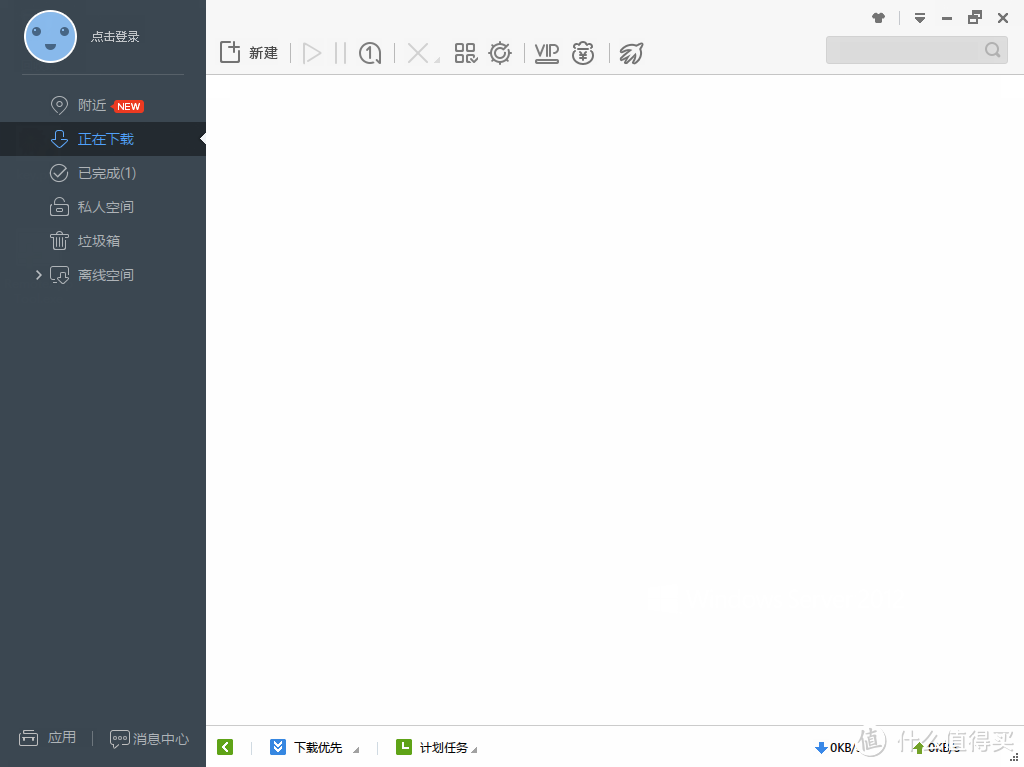The width and height of the screenshot is (1024, 767).
Task: Open the settings gear icon
Action: [x=500, y=53]
